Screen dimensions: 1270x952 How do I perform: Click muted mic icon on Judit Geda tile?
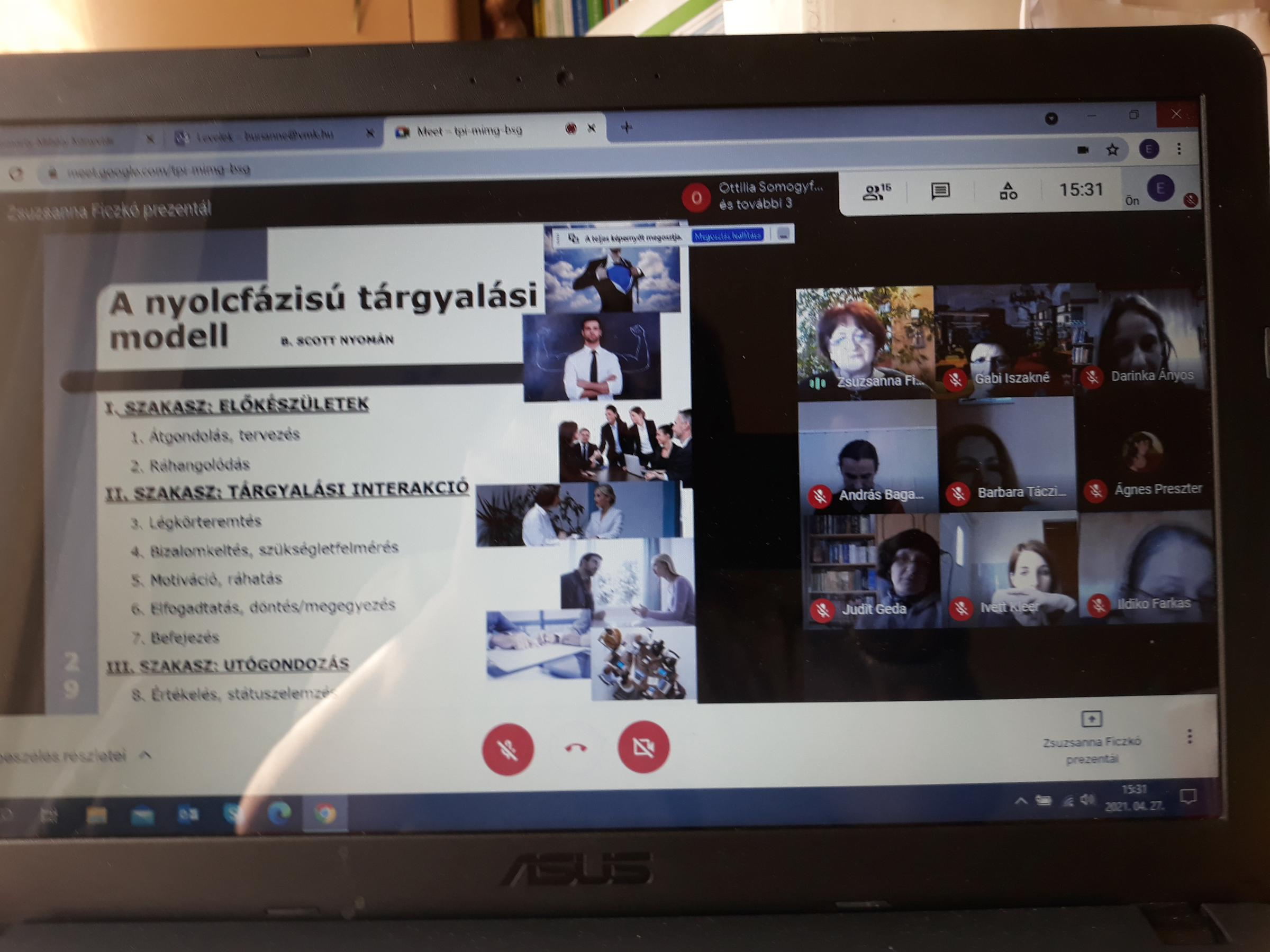tap(822, 610)
